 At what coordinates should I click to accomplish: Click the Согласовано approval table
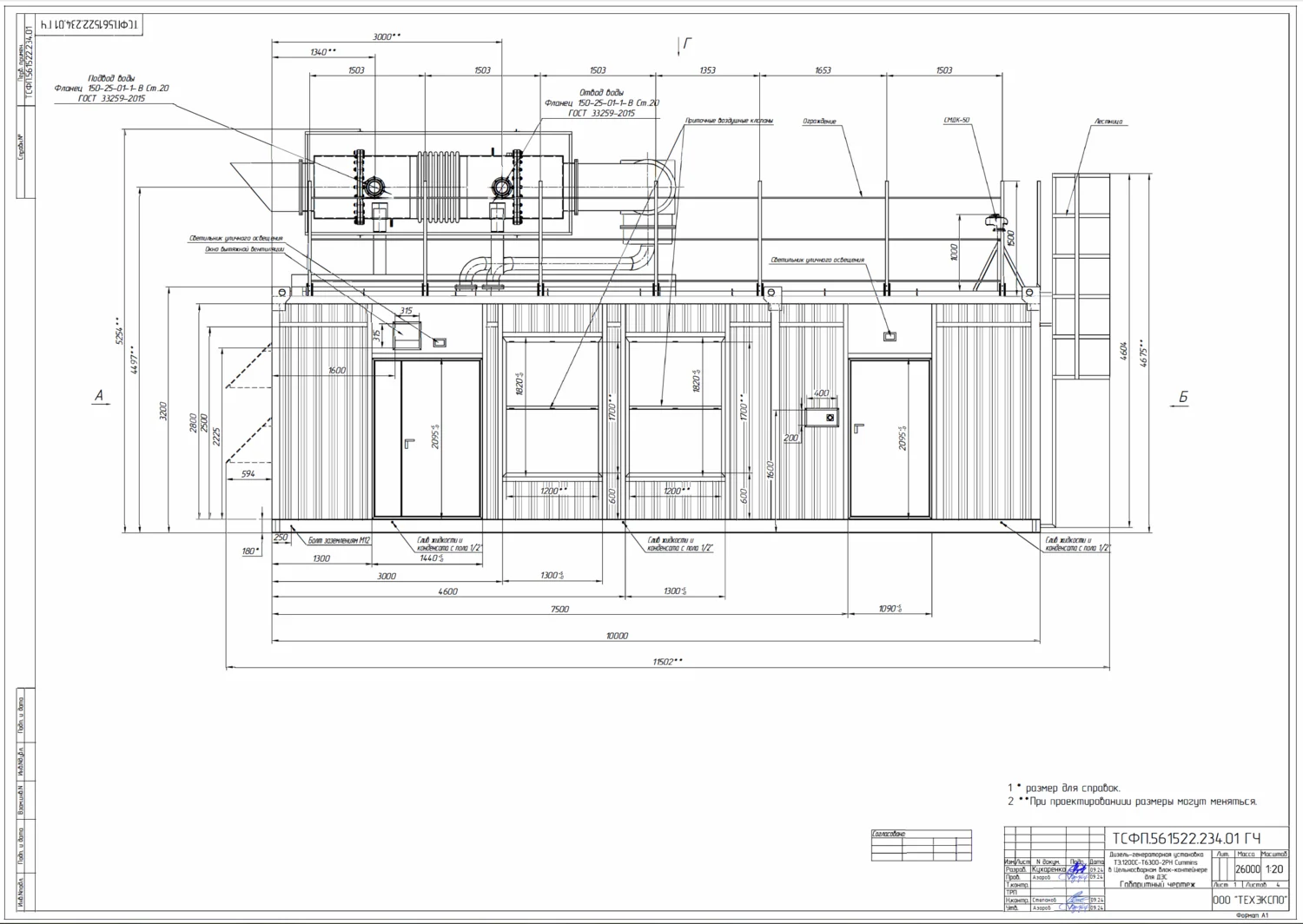pyautogui.click(x=921, y=845)
